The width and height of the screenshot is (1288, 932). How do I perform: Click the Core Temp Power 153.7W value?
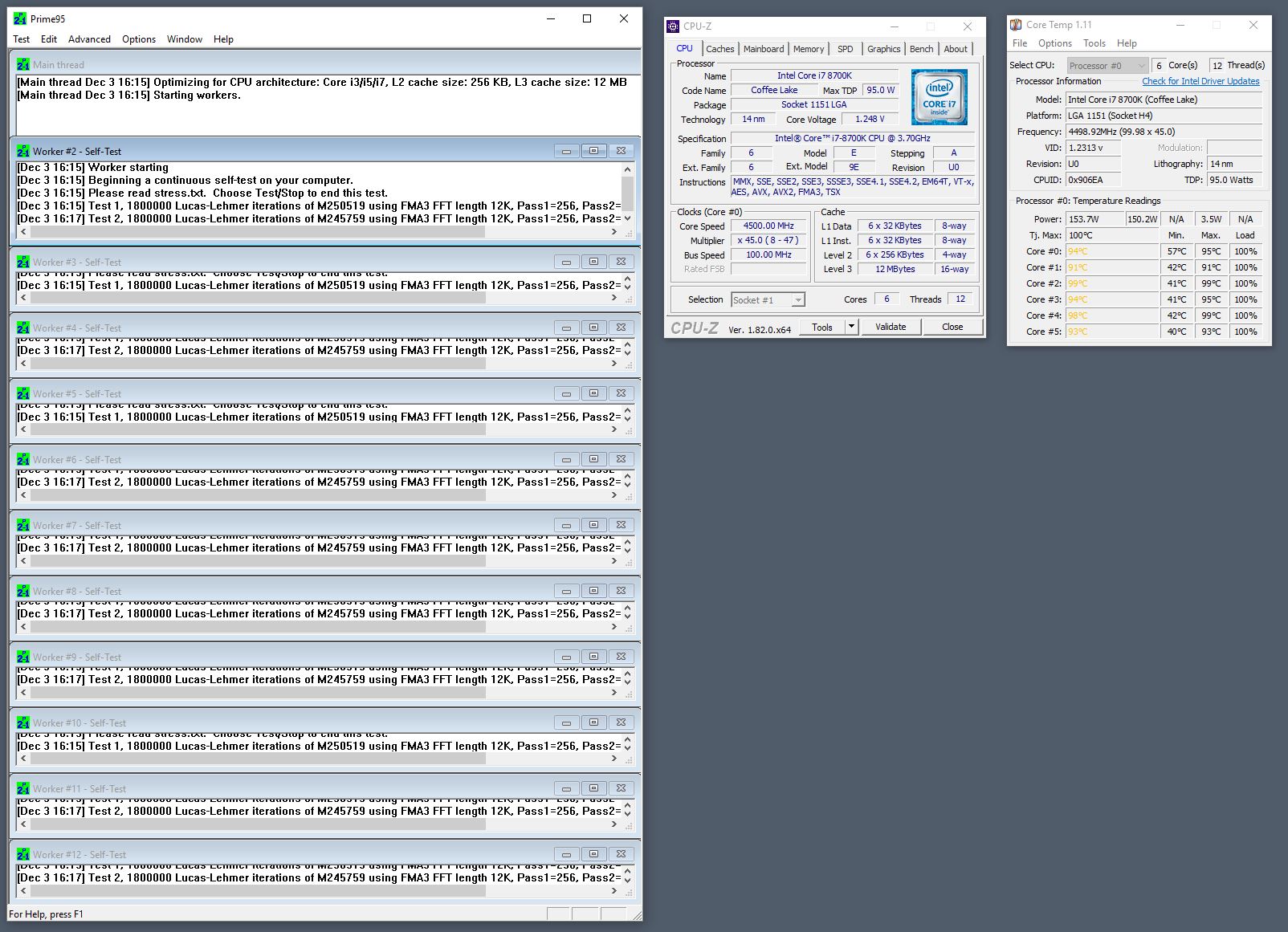click(1094, 219)
